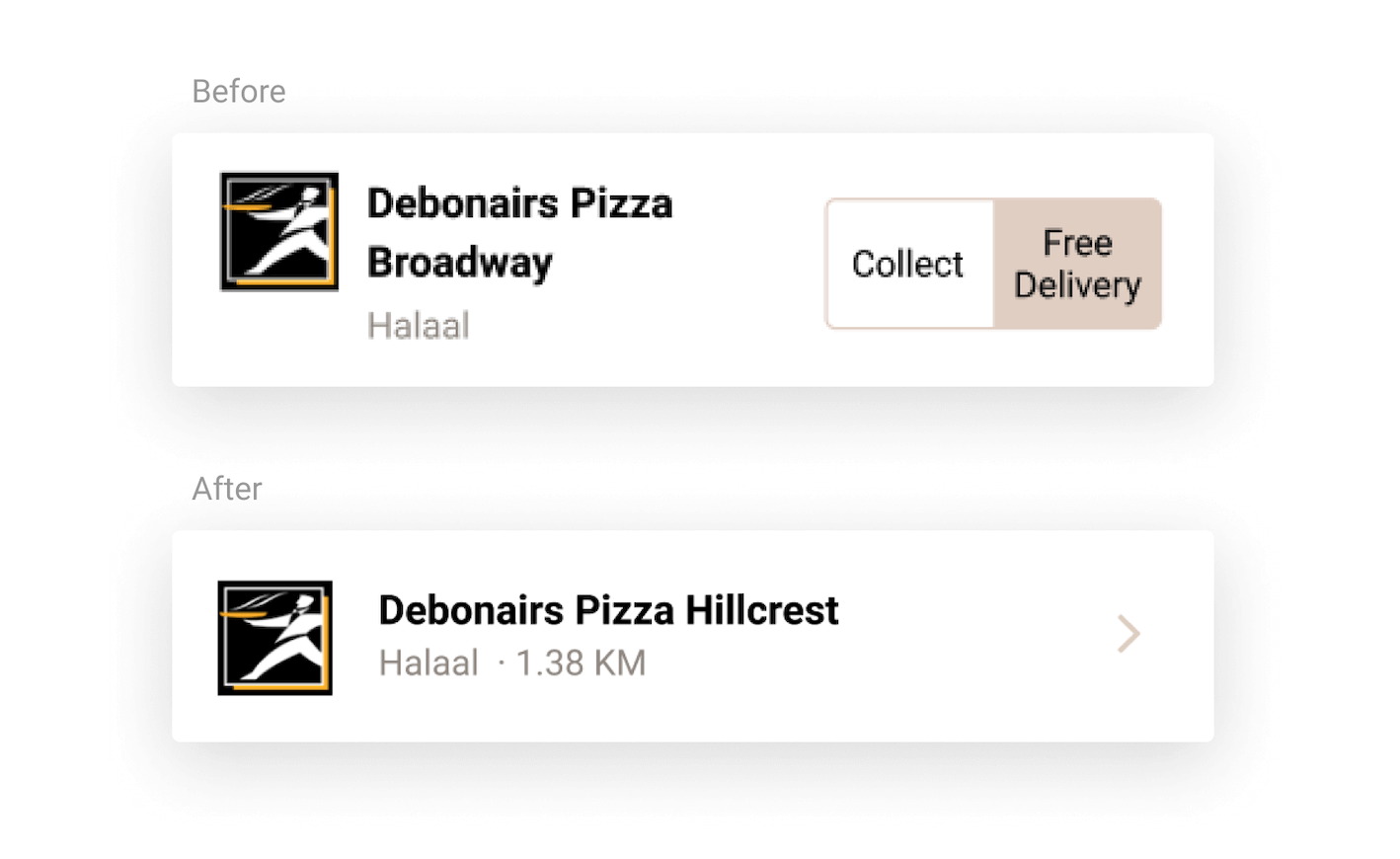1400x859 pixels.
Task: Open Debonairs Pizza Hillcrest by its title
Action: pos(608,611)
